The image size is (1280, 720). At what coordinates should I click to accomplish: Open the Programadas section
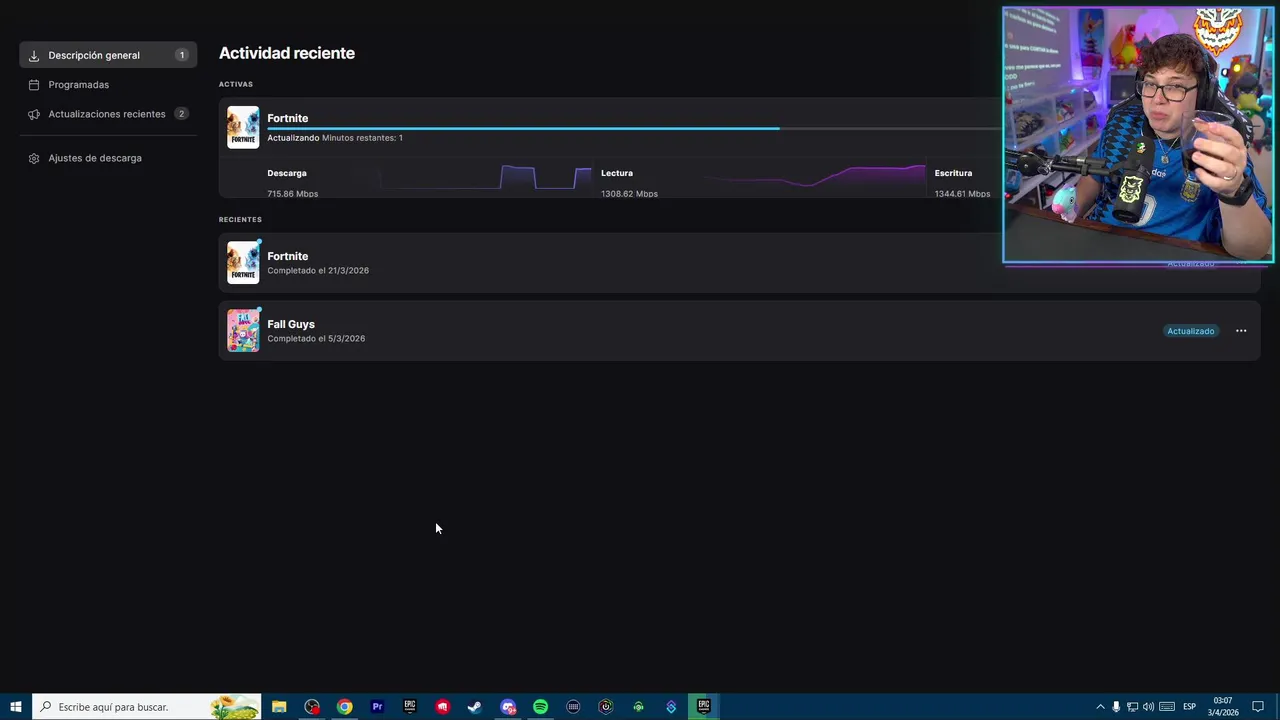[108, 85]
